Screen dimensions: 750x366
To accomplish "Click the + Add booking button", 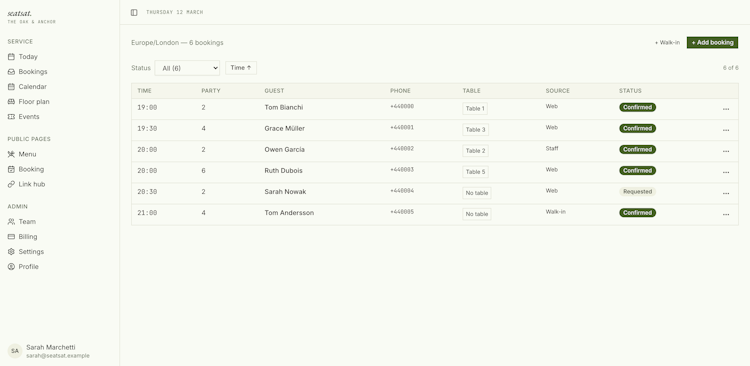I will 712,43.
